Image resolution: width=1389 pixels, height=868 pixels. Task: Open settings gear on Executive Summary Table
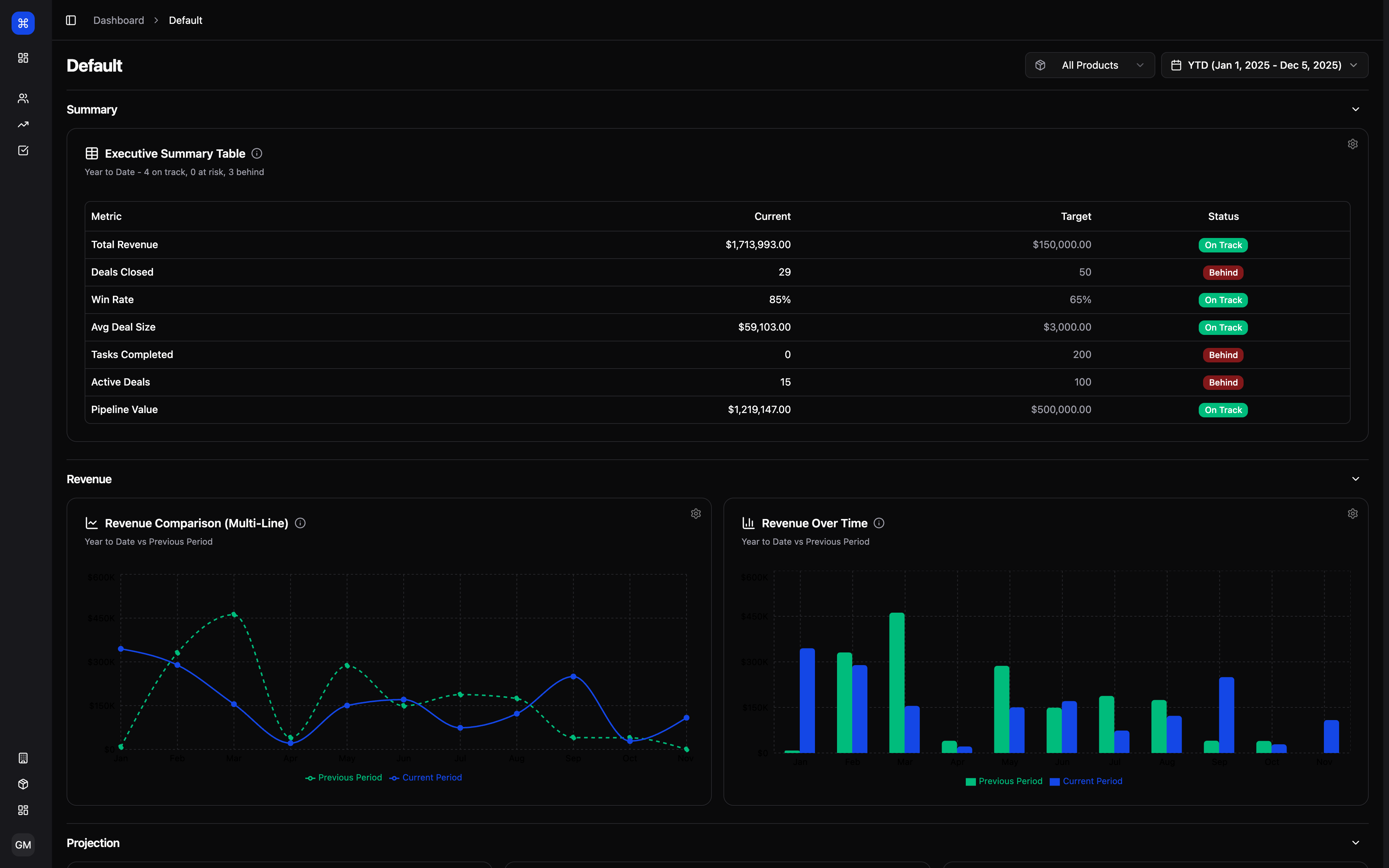click(x=1352, y=144)
